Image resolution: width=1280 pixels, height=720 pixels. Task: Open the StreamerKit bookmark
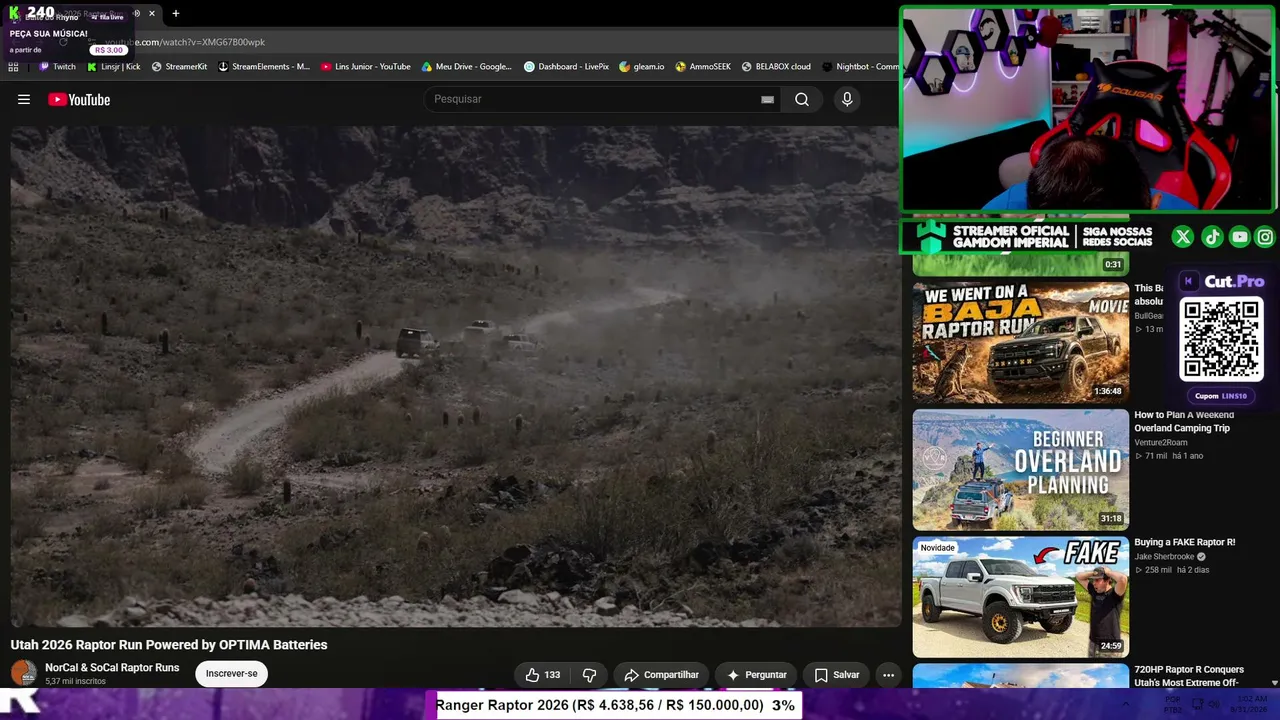pyautogui.click(x=179, y=67)
